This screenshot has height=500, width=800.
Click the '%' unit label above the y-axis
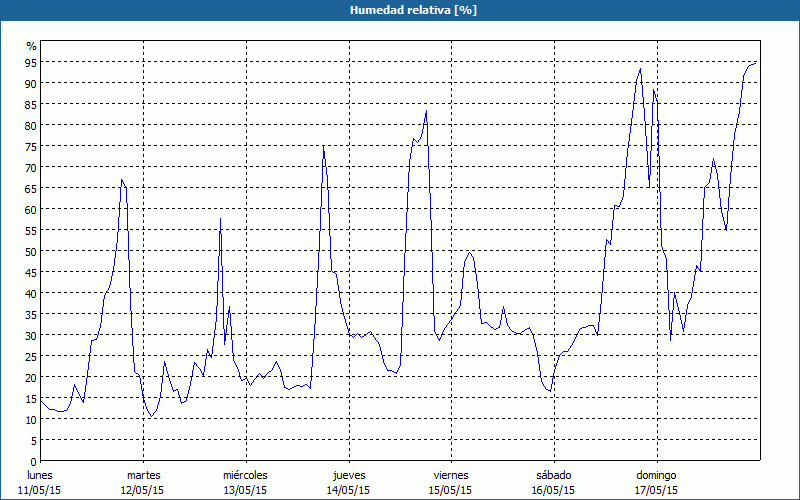(31, 46)
